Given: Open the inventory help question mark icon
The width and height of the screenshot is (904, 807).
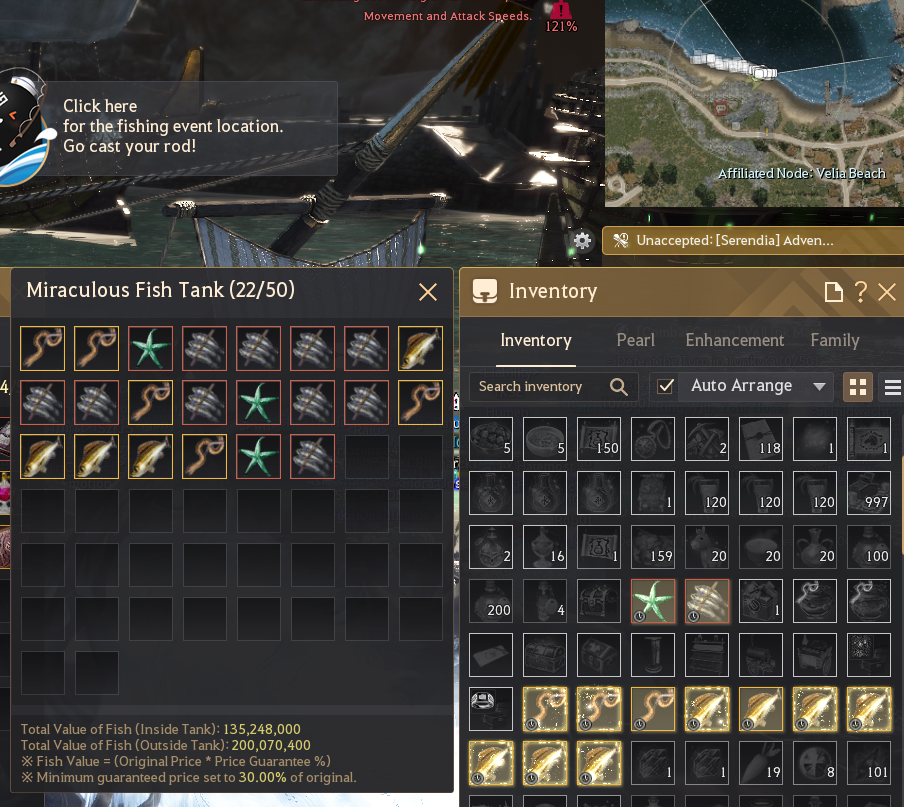Looking at the screenshot, I should pyautogui.click(x=860, y=292).
